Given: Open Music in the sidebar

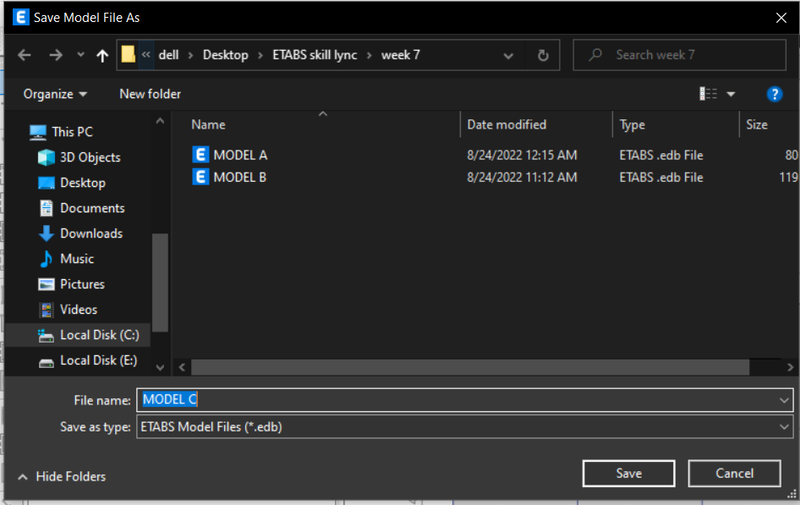Looking at the screenshot, I should click(77, 259).
